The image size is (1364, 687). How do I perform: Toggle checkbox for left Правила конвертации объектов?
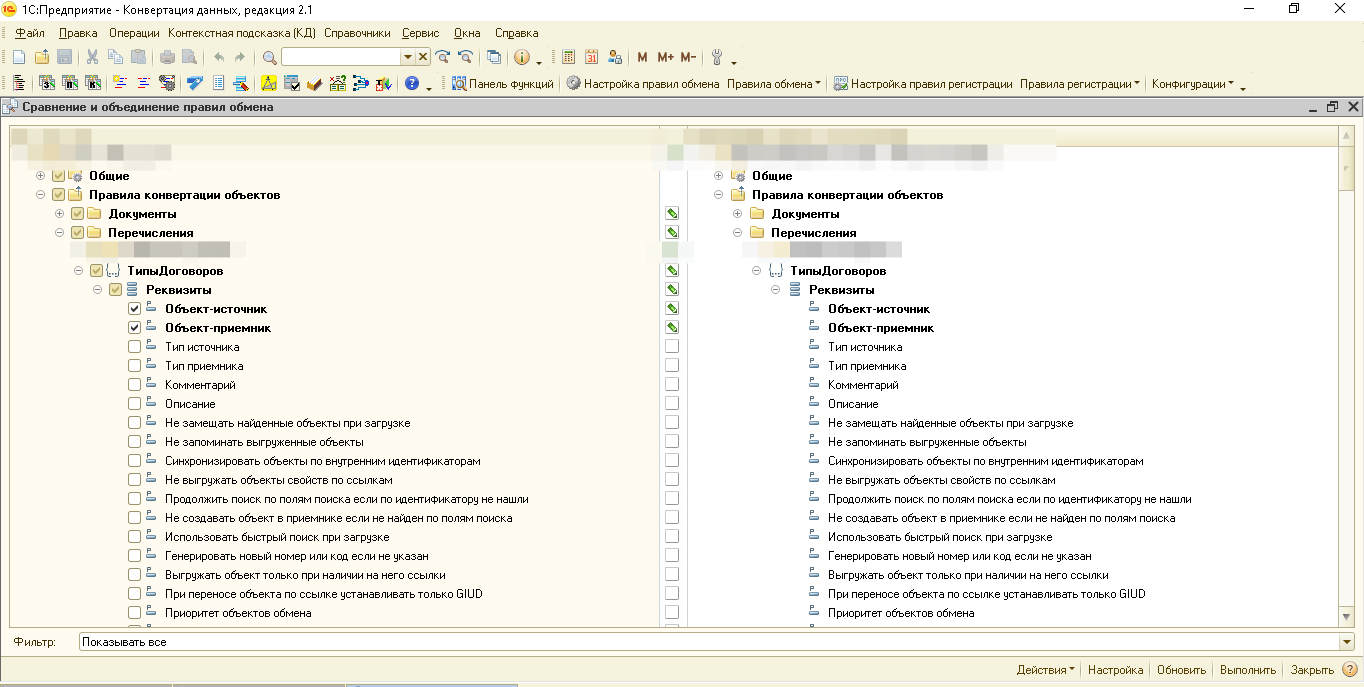coord(58,195)
